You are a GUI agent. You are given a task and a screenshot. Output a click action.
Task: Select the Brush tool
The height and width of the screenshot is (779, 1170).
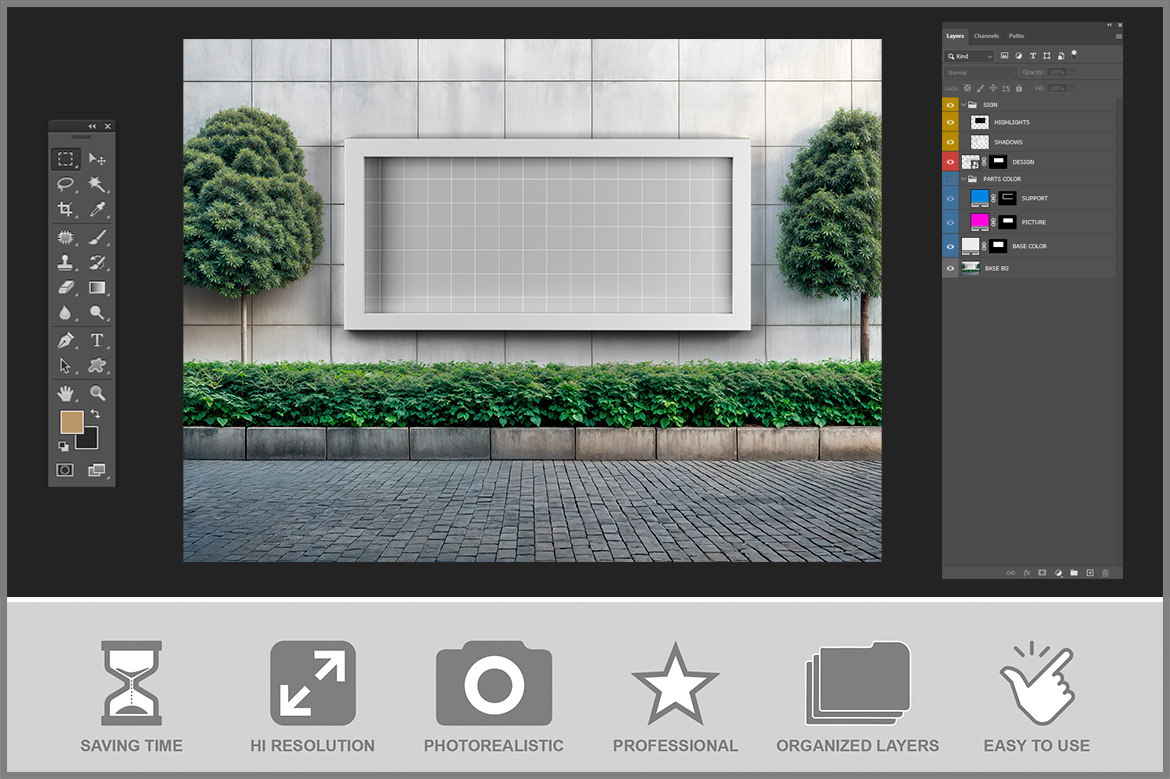[97, 238]
